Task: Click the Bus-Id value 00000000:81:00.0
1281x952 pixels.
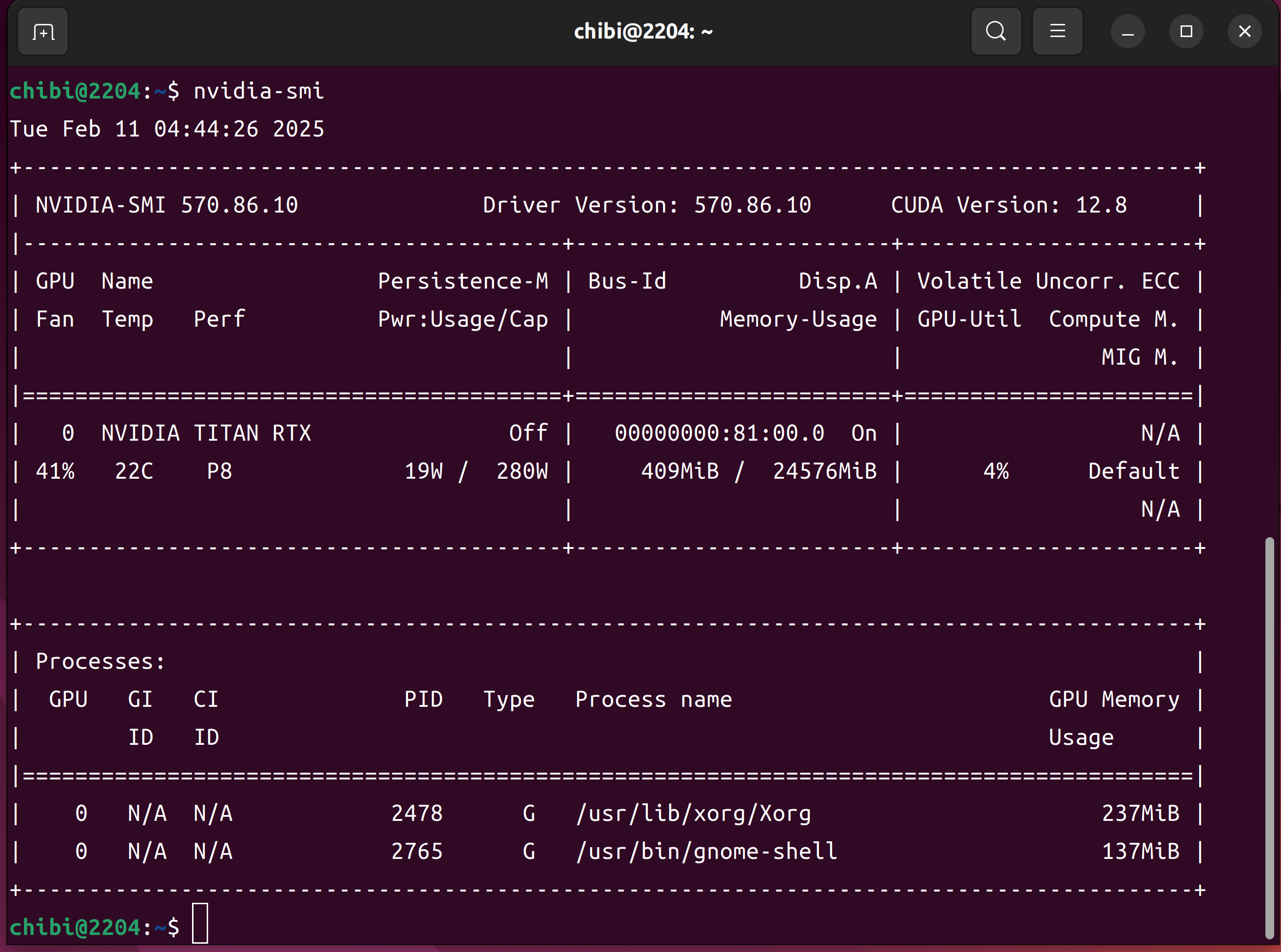Action: [719, 433]
